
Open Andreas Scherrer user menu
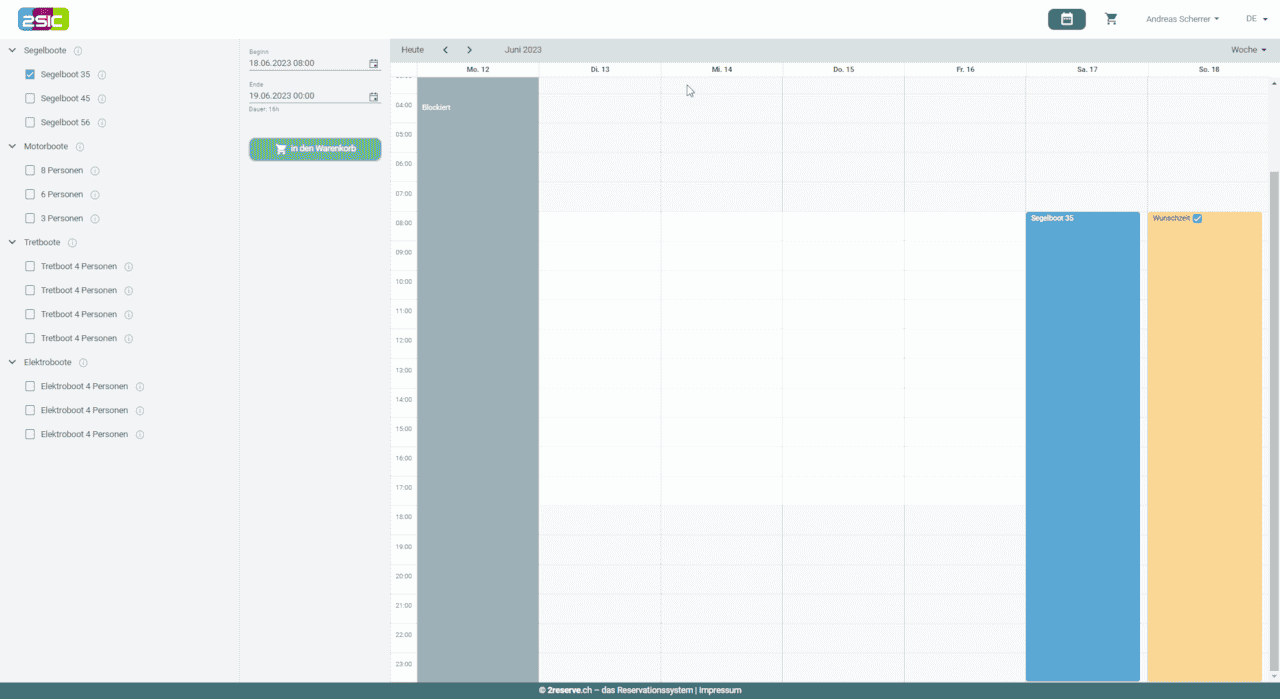(x=1182, y=19)
